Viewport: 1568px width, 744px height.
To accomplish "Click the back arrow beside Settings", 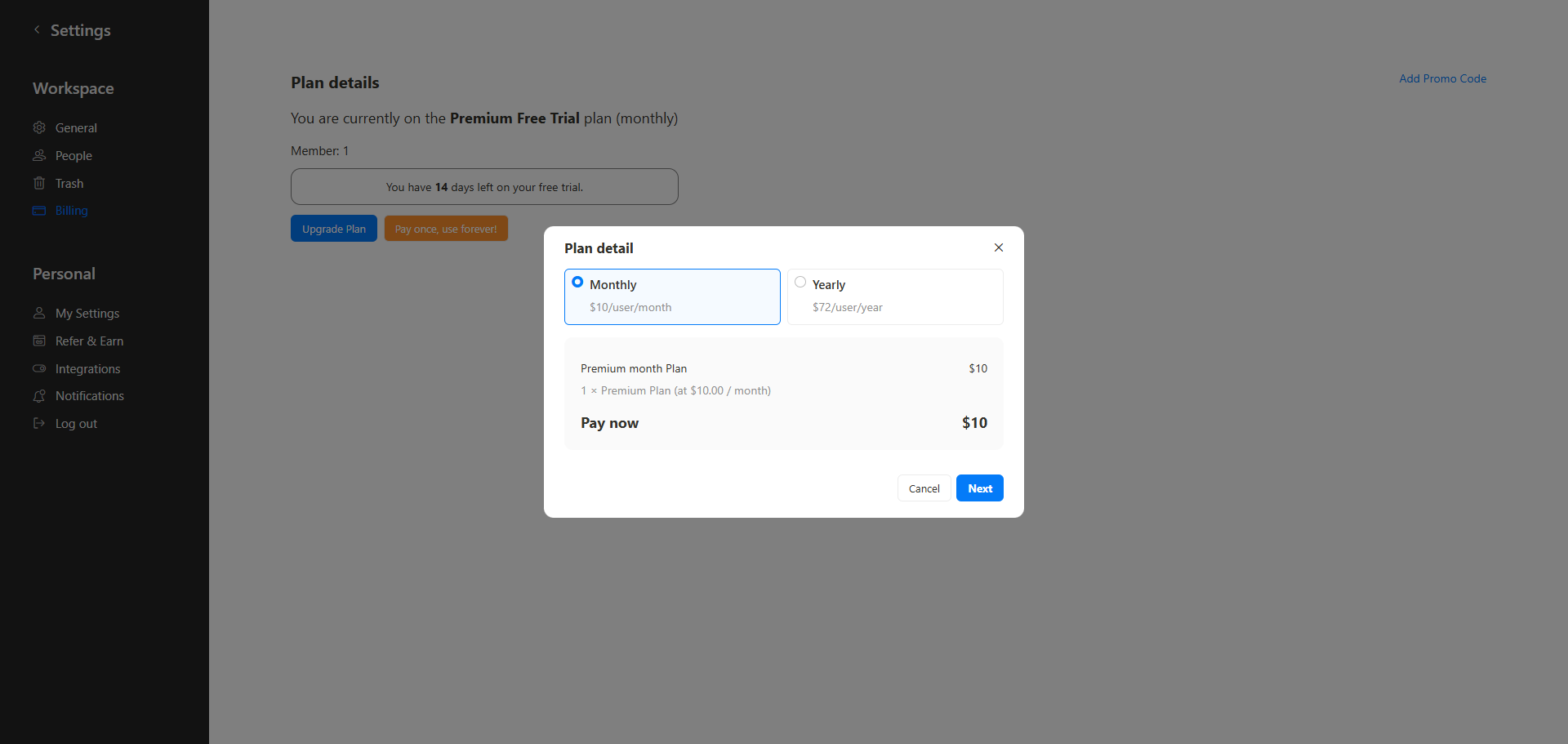I will (37, 30).
